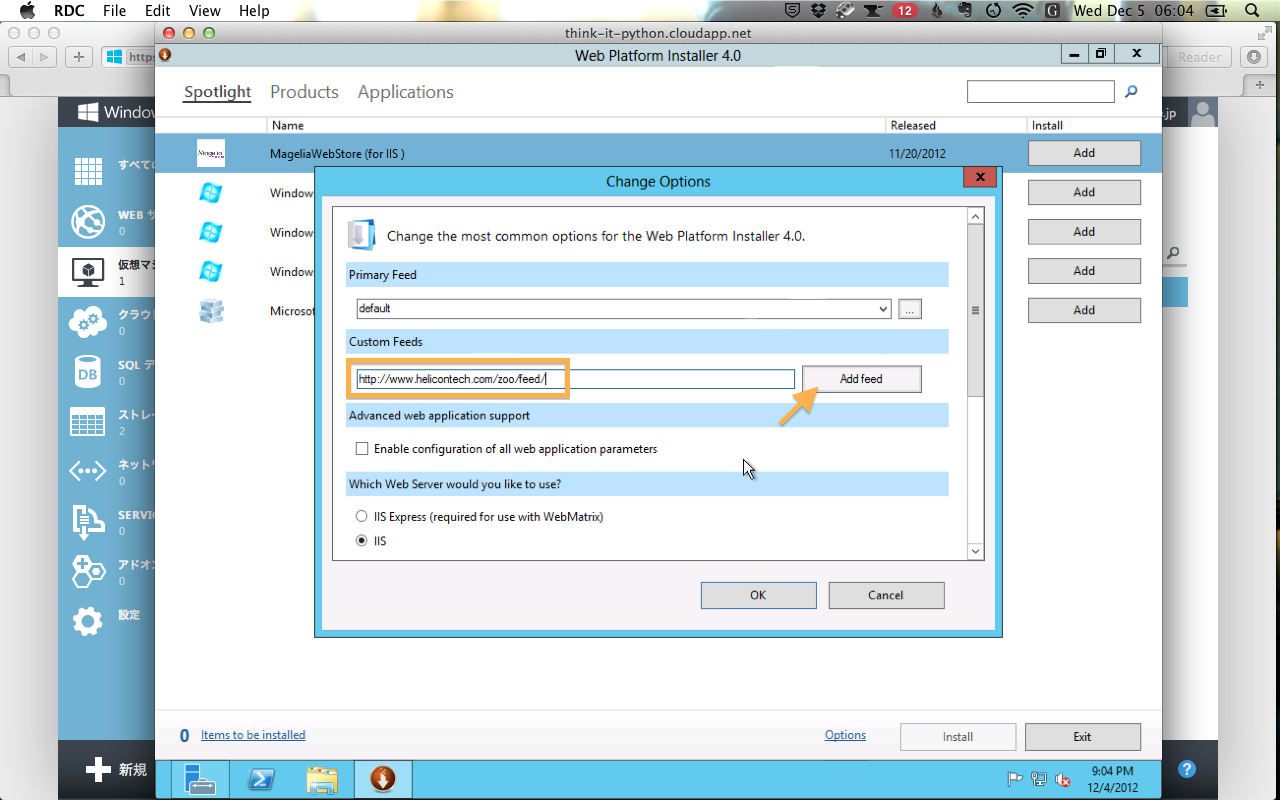Image resolution: width=1280 pixels, height=800 pixels.
Task: Open the Azure virtual machines monitor icon
Action: pyautogui.click(x=88, y=271)
